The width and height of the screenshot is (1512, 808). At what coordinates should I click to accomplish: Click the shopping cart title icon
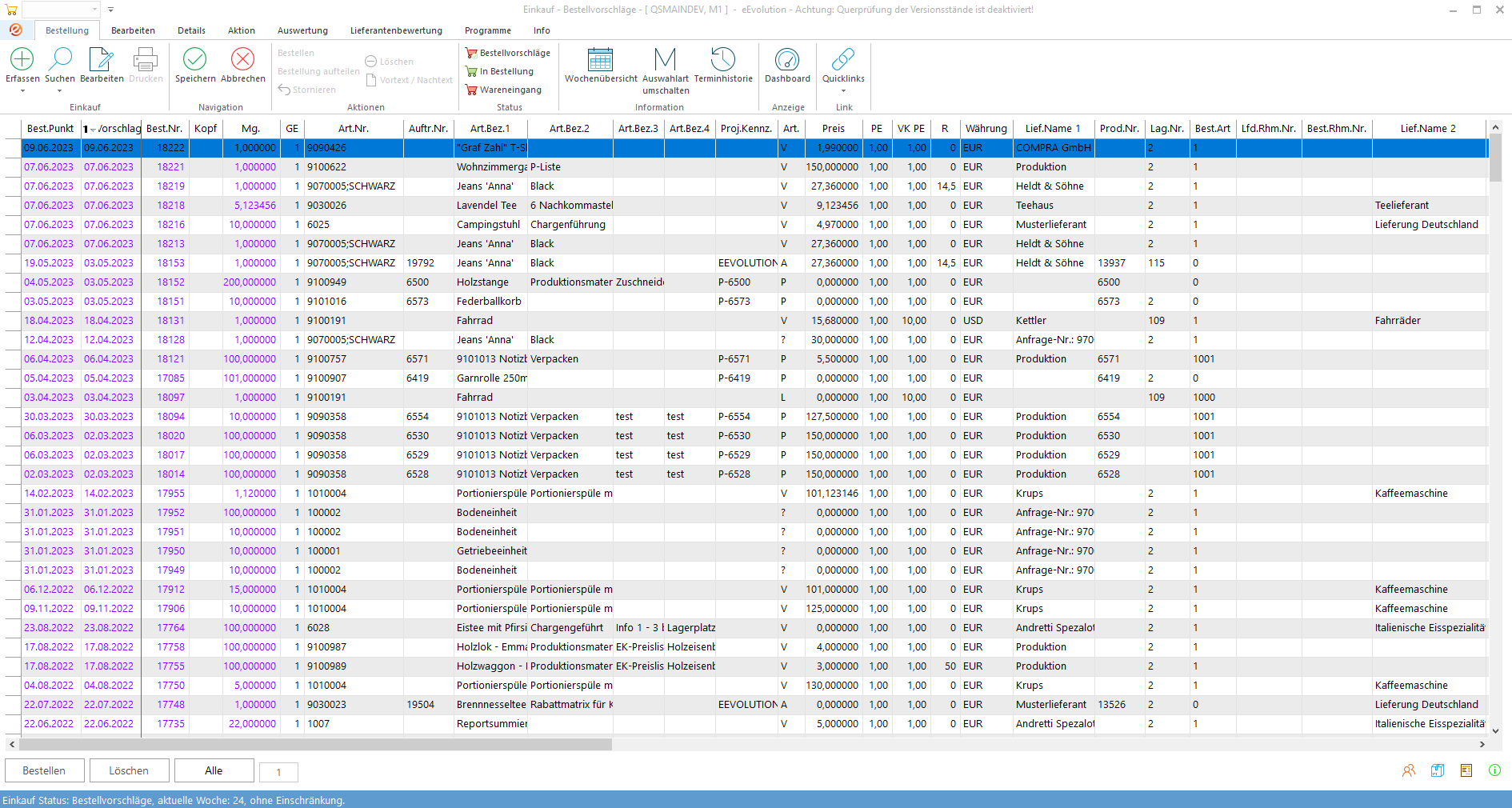click(11, 10)
